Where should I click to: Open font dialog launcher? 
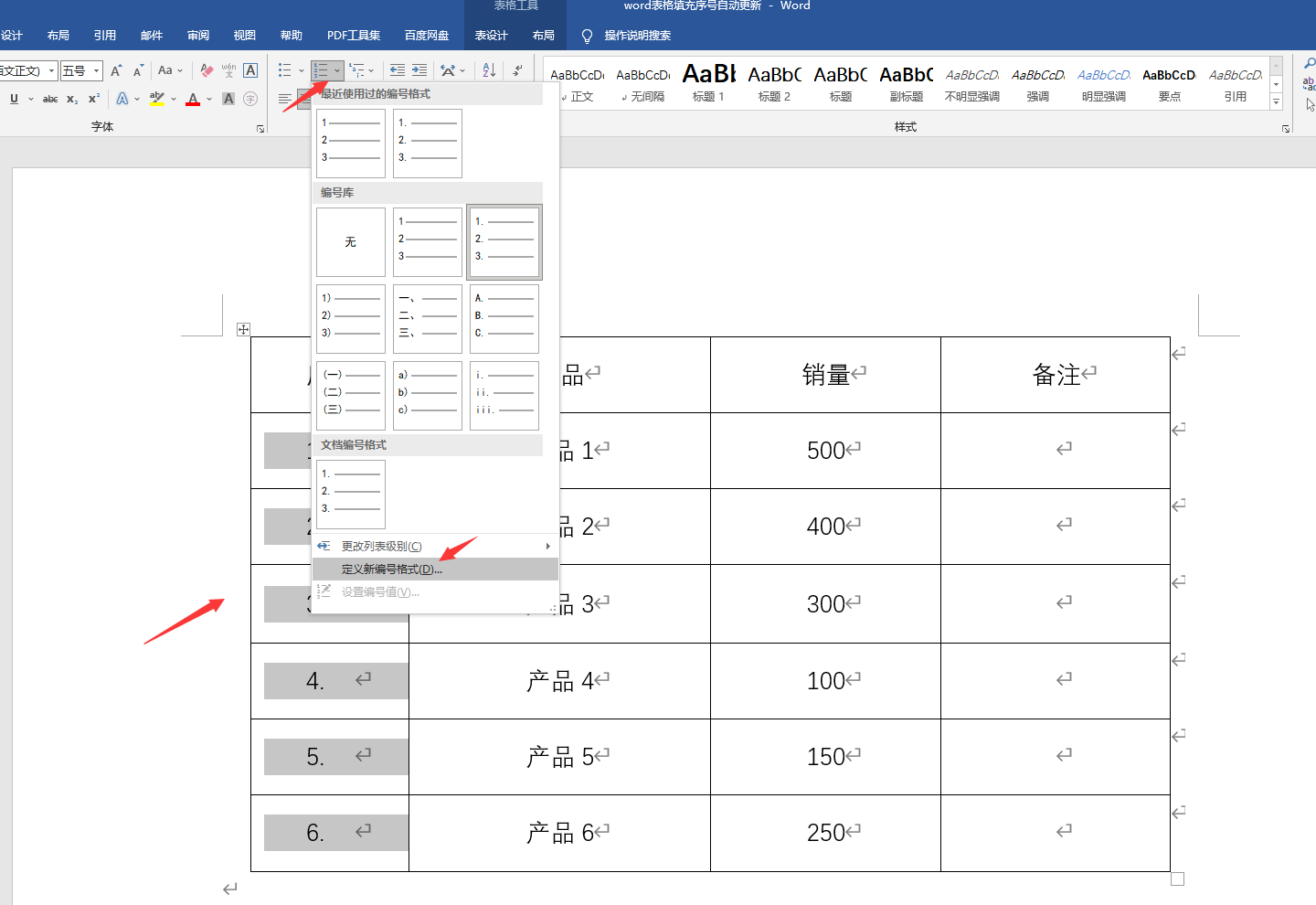(x=260, y=129)
